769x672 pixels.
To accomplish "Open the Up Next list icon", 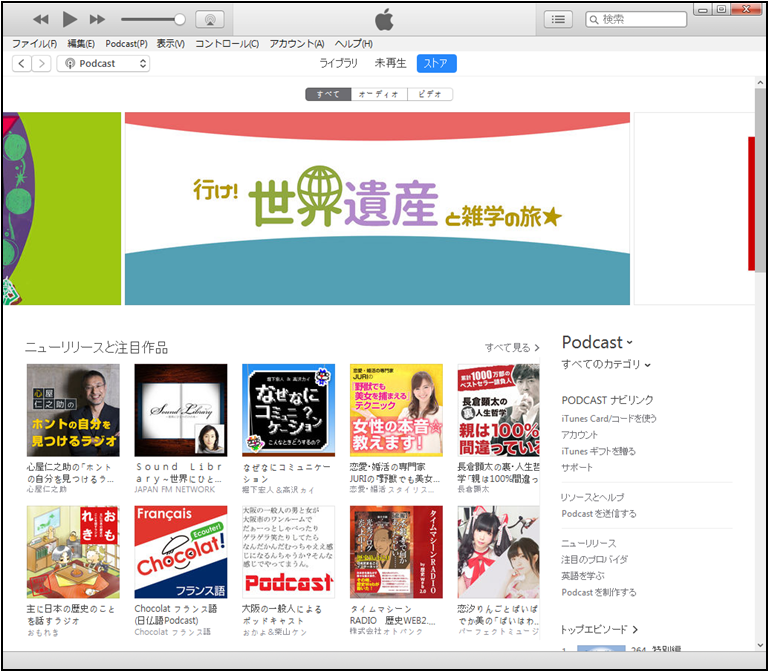I will click(x=558, y=20).
